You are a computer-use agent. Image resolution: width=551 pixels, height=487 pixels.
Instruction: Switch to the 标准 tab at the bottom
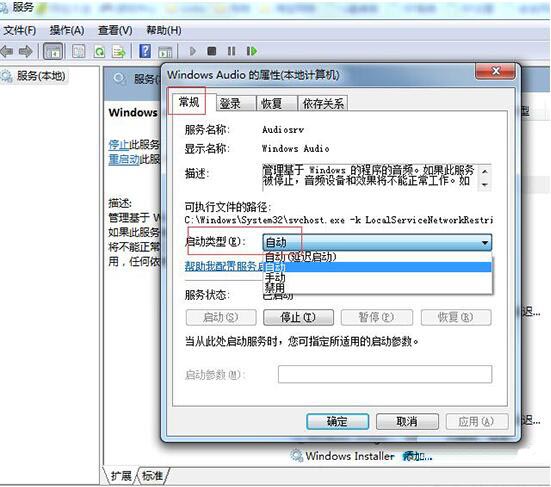153,476
